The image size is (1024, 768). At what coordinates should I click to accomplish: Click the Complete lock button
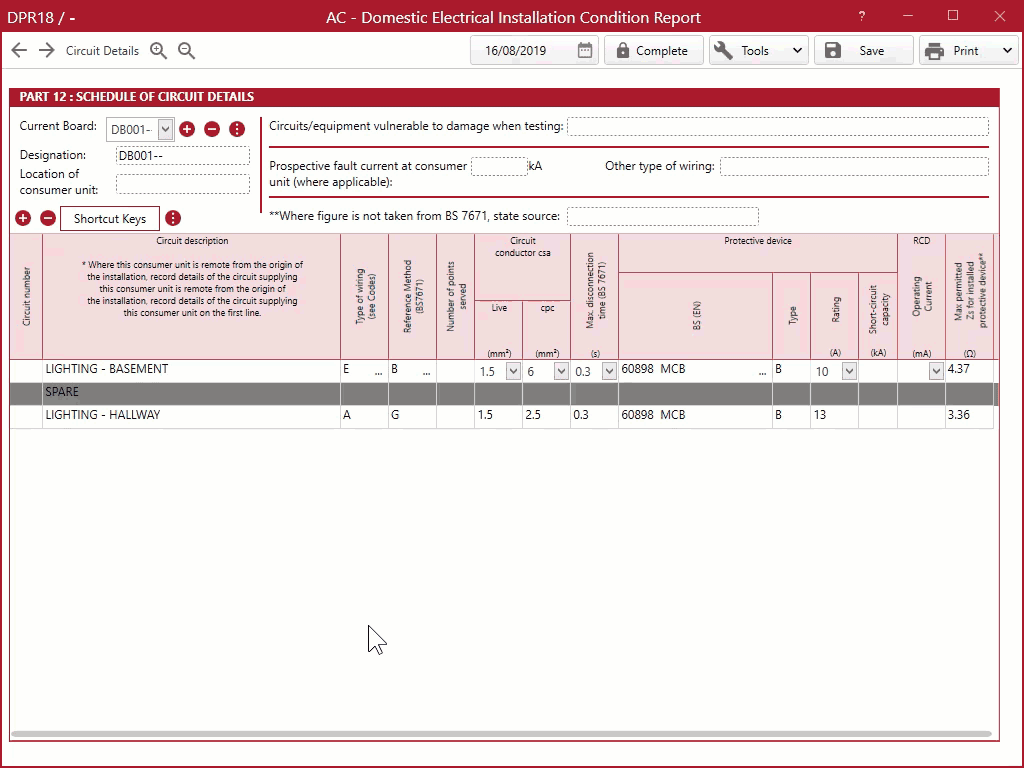[x=653, y=50]
